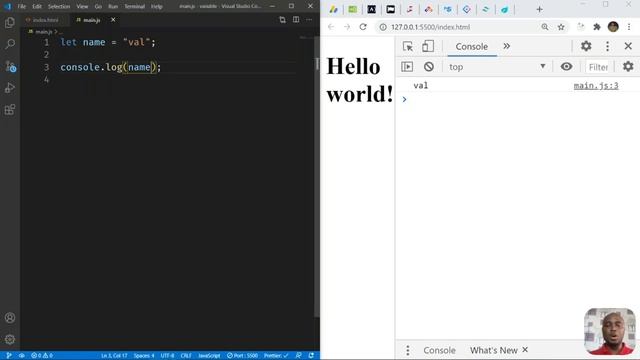
Task: Open the Extensions view in VS Code
Action: pyautogui.click(x=10, y=109)
